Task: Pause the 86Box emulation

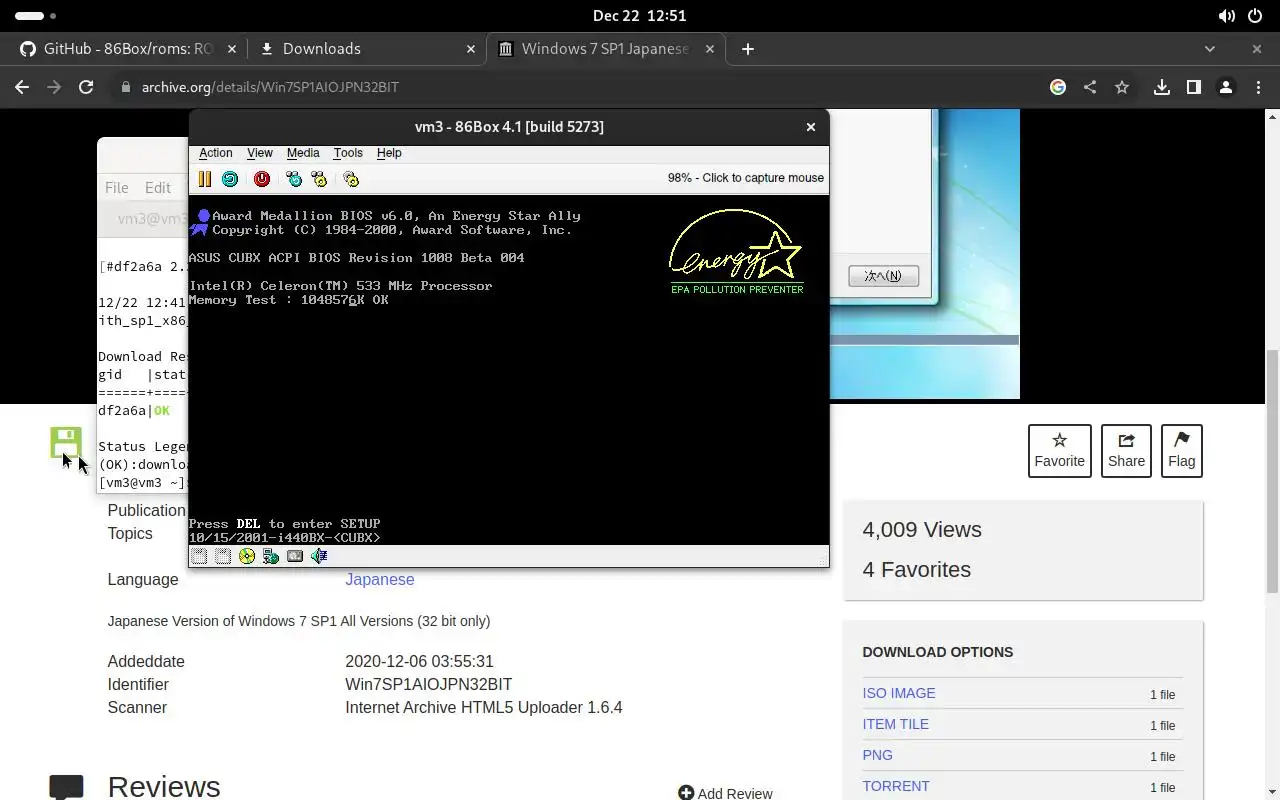Action: click(204, 179)
